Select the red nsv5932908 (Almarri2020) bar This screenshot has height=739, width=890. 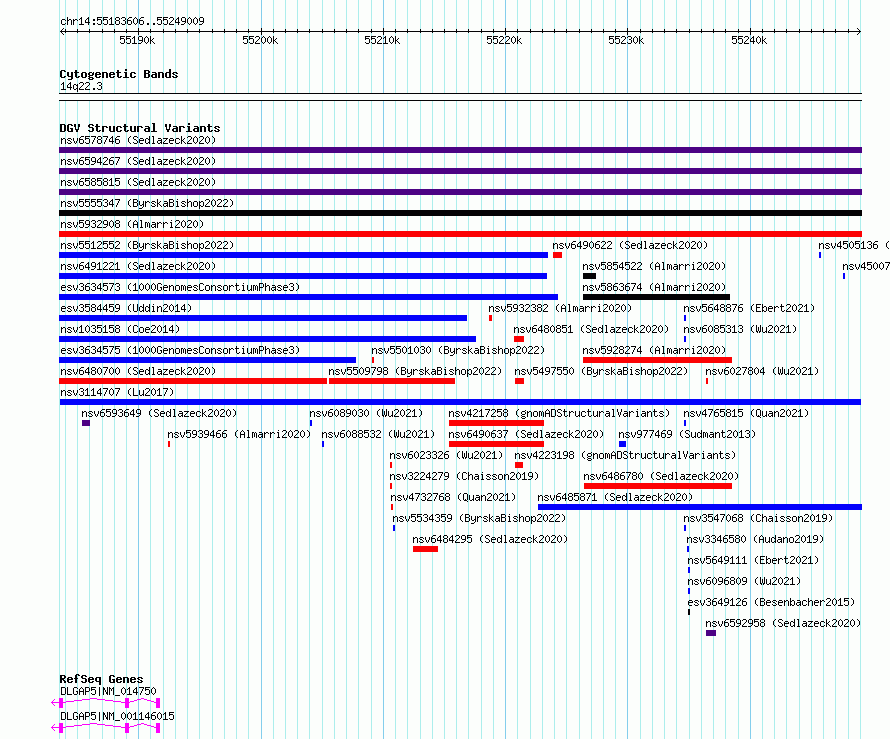tap(460, 234)
